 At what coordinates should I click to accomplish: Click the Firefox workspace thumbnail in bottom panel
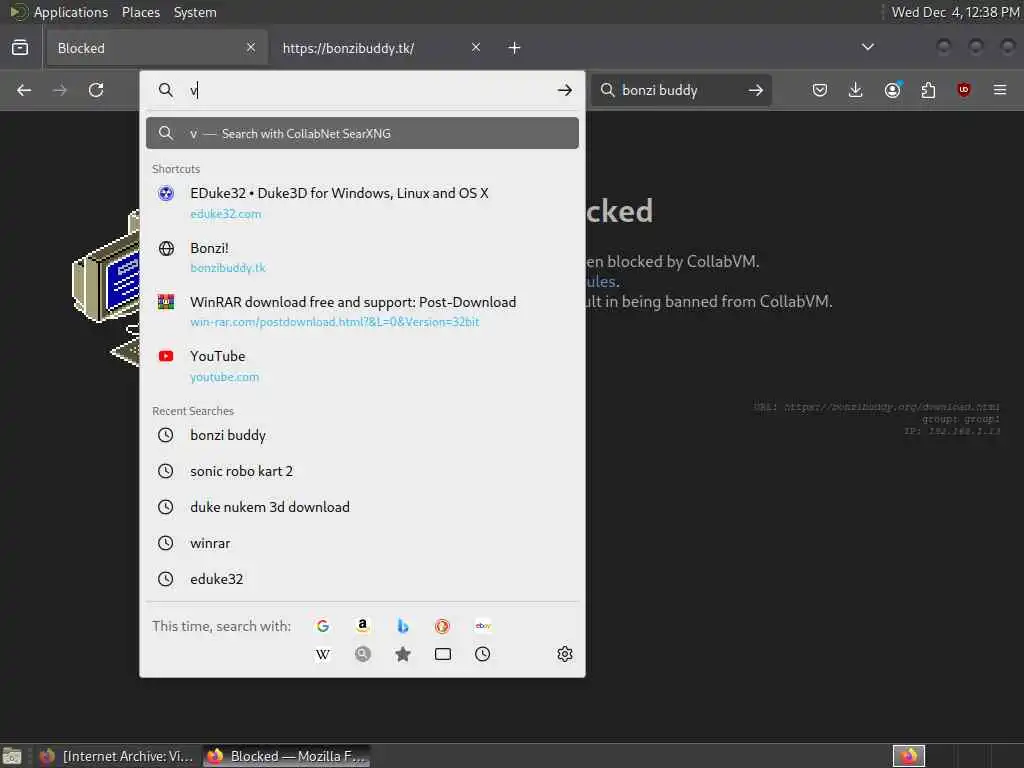tap(908, 756)
